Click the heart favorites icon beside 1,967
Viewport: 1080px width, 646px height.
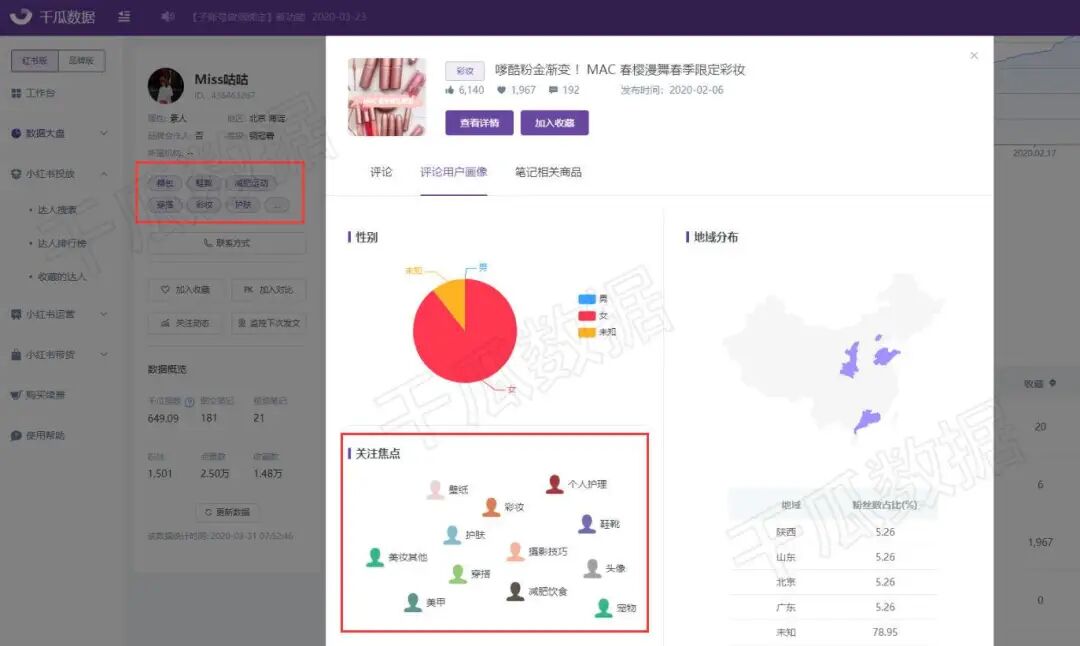501,90
